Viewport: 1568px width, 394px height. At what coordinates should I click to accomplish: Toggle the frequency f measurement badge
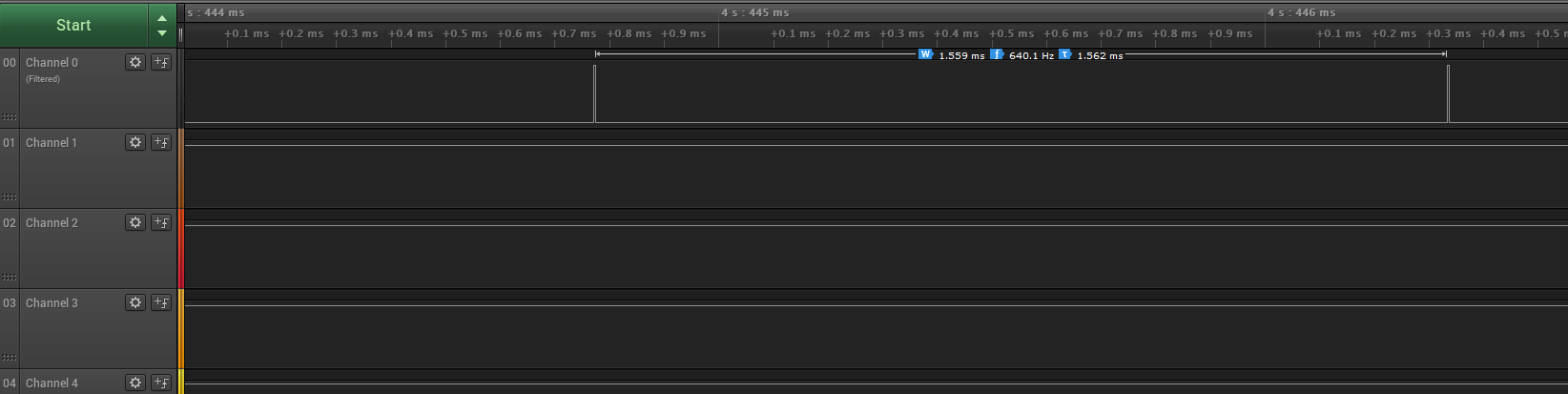997,54
